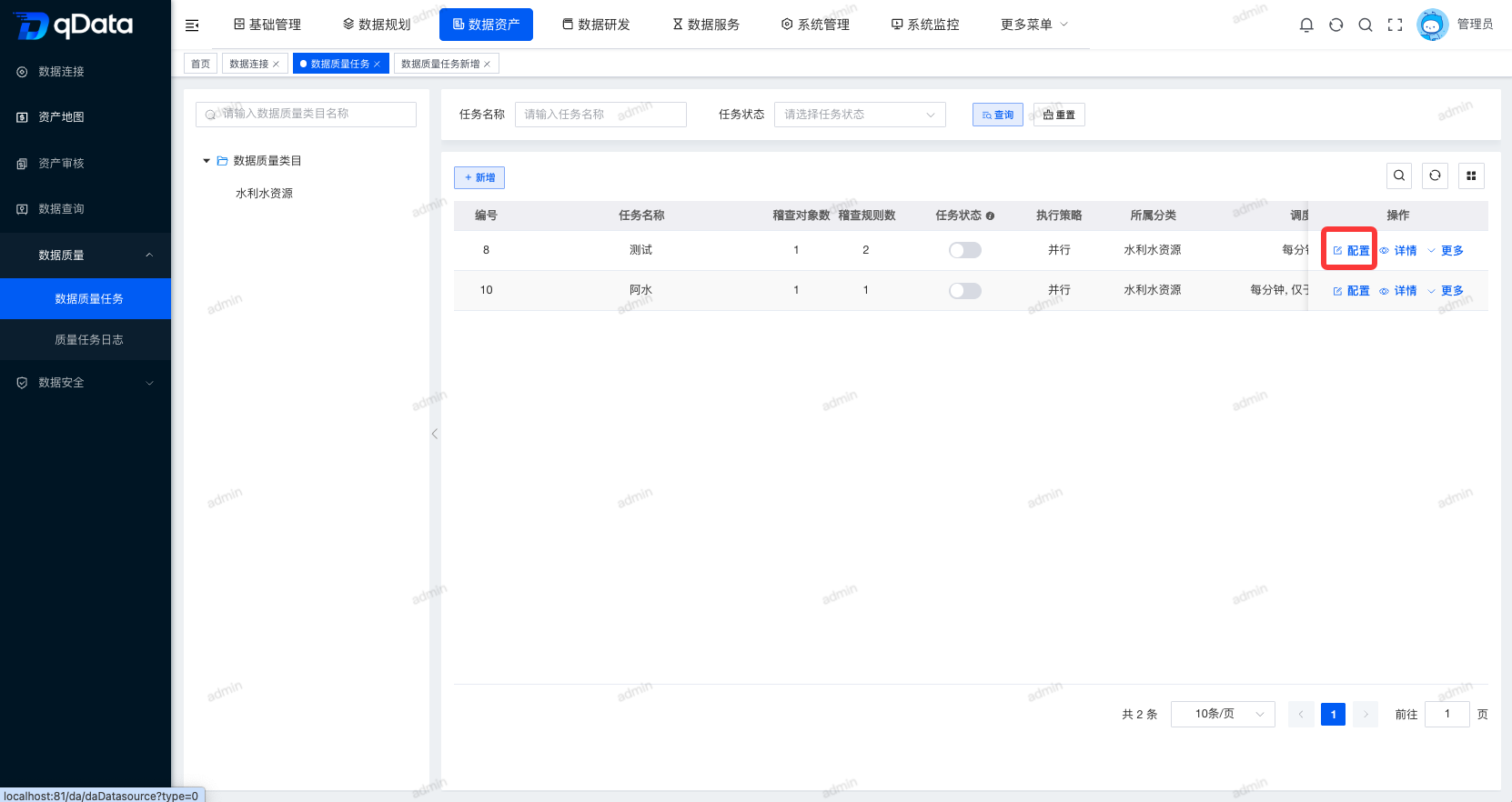Click the administrator avatar
Screen dimensions: 1512x802
(x=1432, y=25)
